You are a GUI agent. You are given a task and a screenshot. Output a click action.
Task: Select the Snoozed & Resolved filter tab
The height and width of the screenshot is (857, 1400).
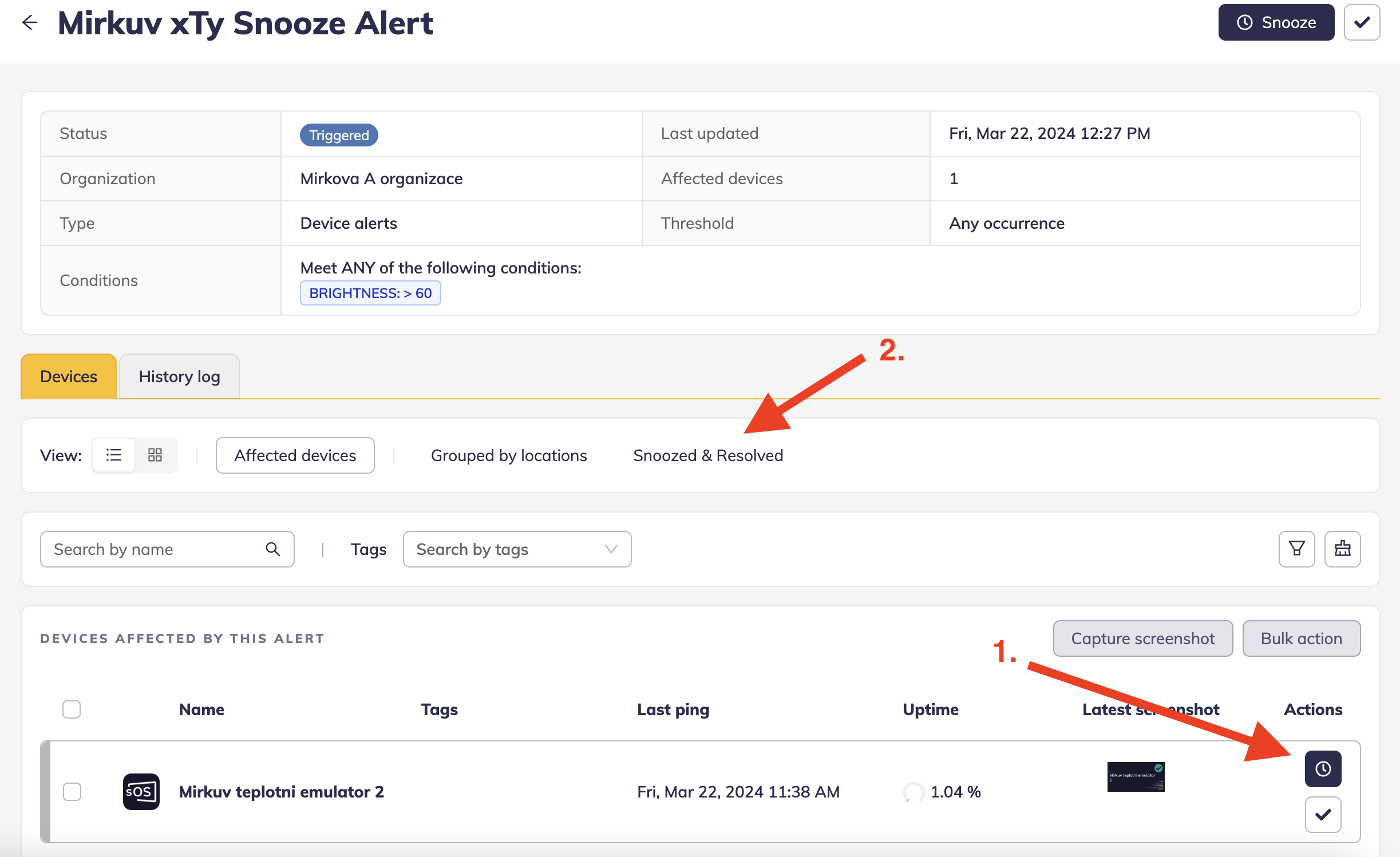(x=708, y=455)
